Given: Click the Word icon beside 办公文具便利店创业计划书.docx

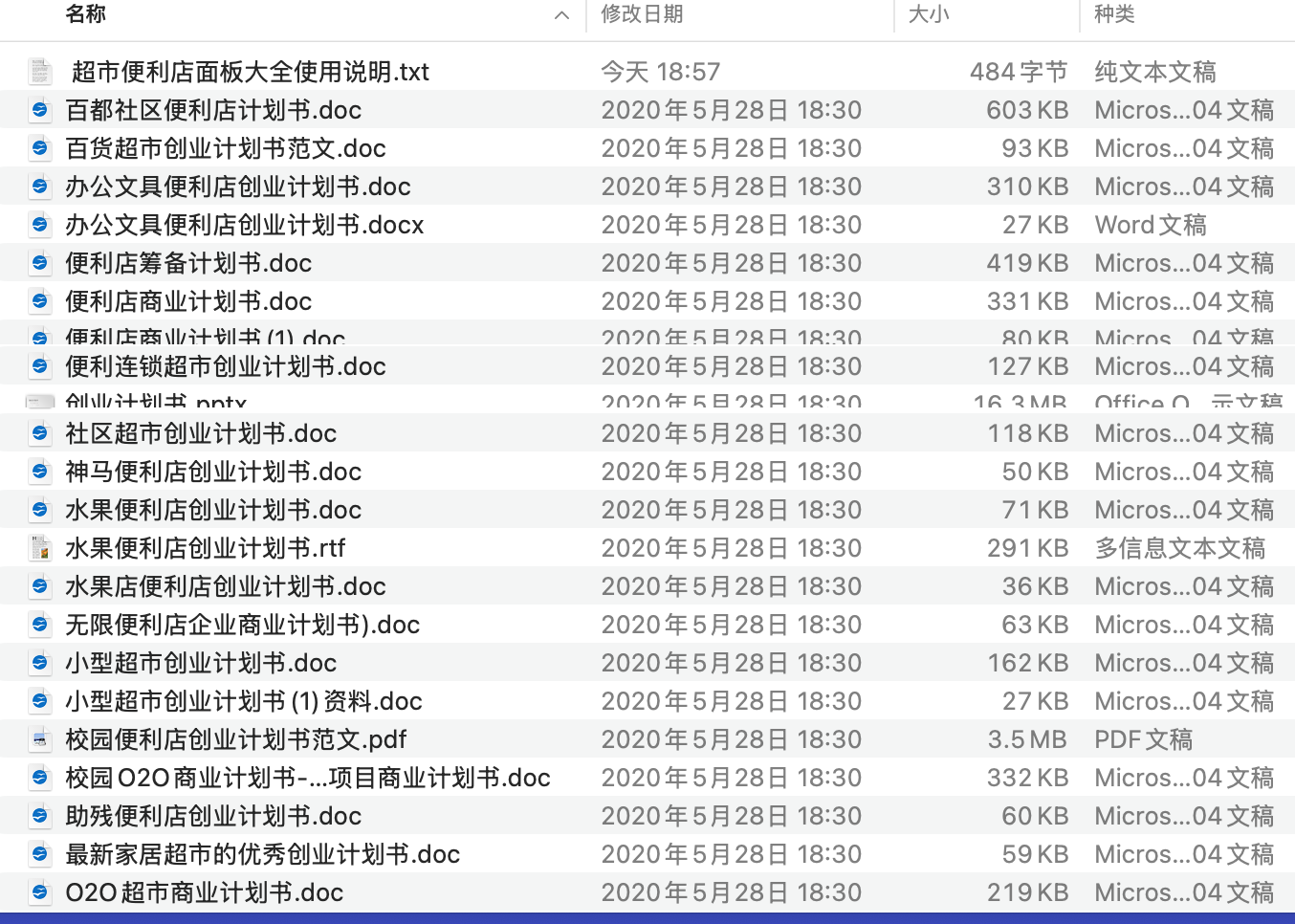Looking at the screenshot, I should 40,225.
